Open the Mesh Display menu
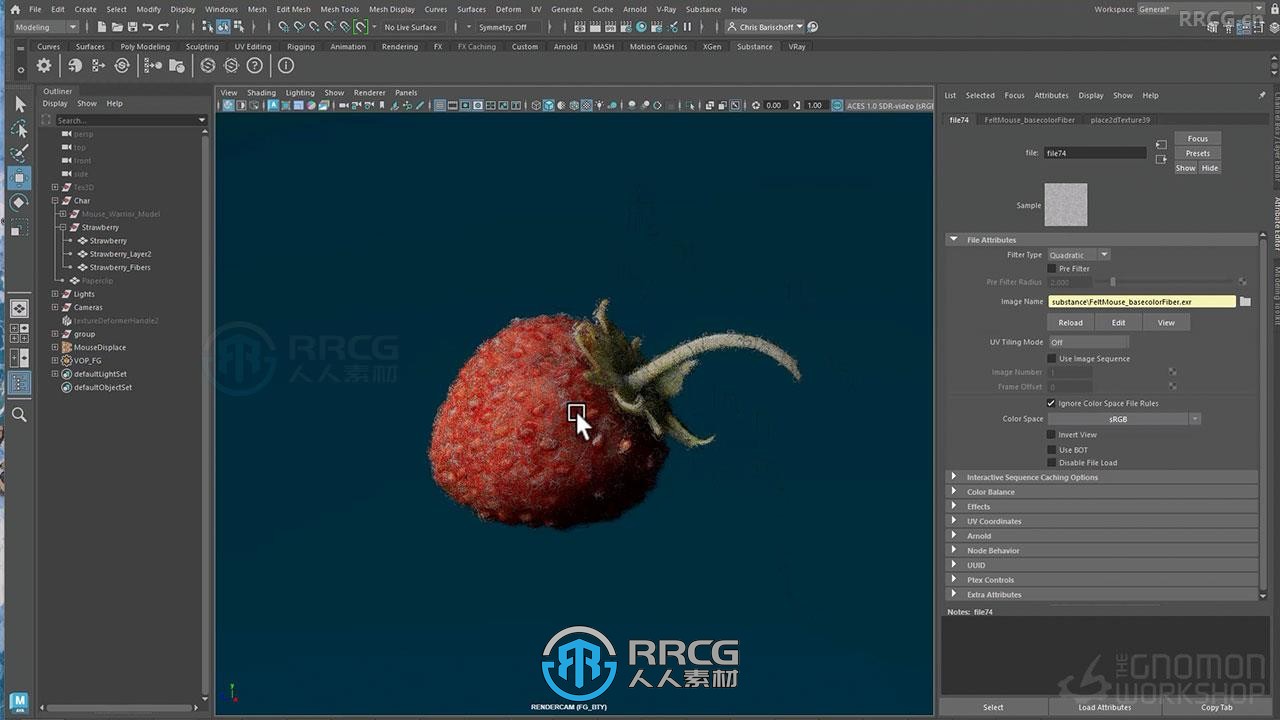This screenshot has height=720, width=1280. point(392,9)
